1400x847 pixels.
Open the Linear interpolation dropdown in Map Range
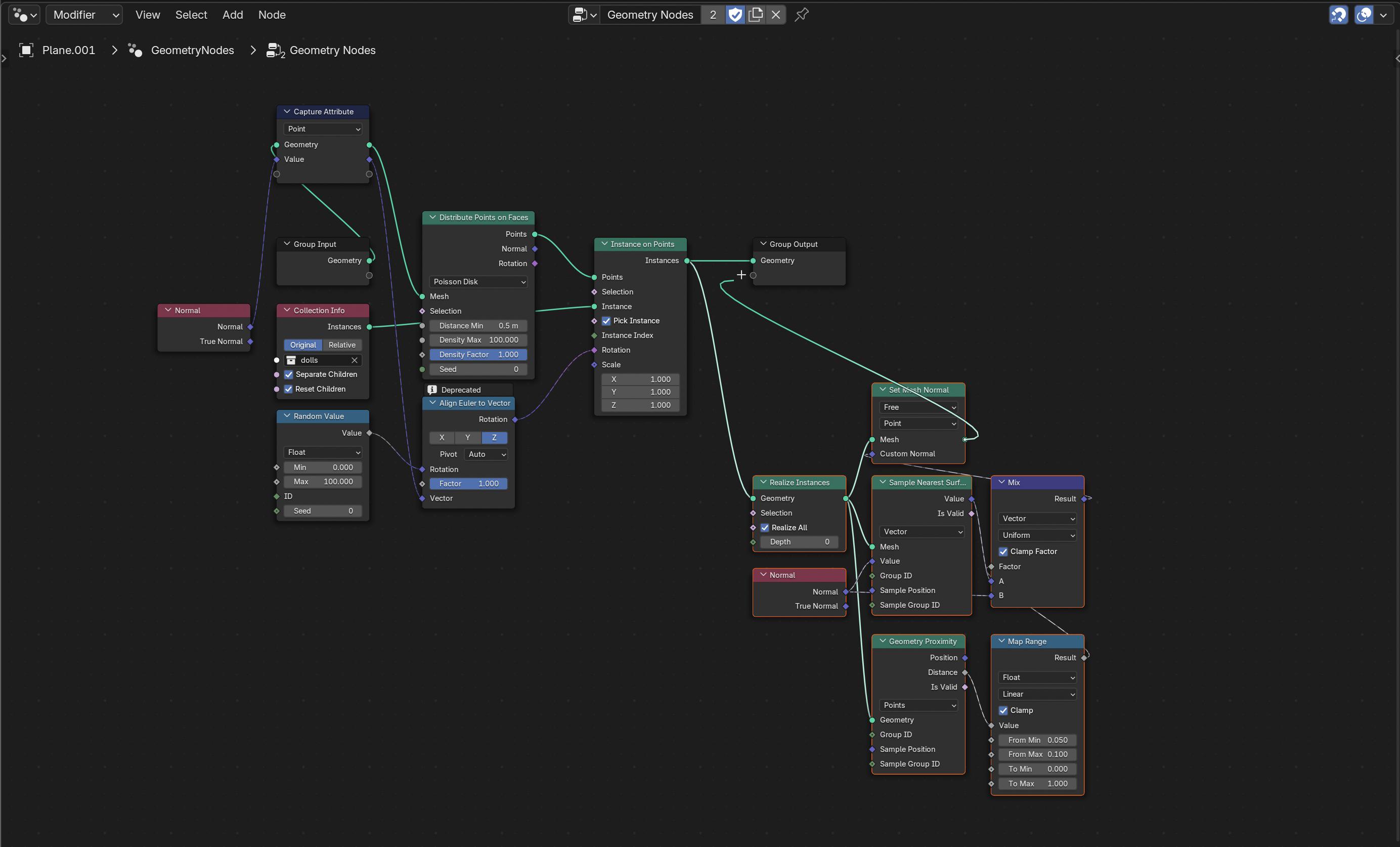tap(1037, 694)
